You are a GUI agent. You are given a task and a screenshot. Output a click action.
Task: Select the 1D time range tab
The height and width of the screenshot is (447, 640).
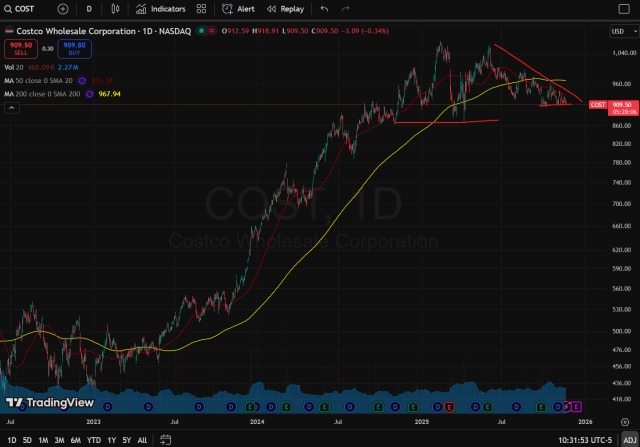point(11,439)
